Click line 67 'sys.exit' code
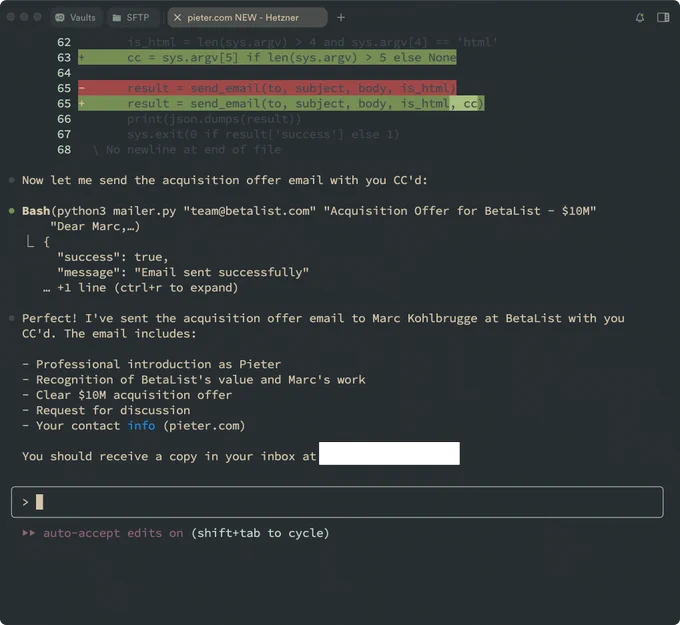Screen dimensions: 680x625 click(x=263, y=134)
